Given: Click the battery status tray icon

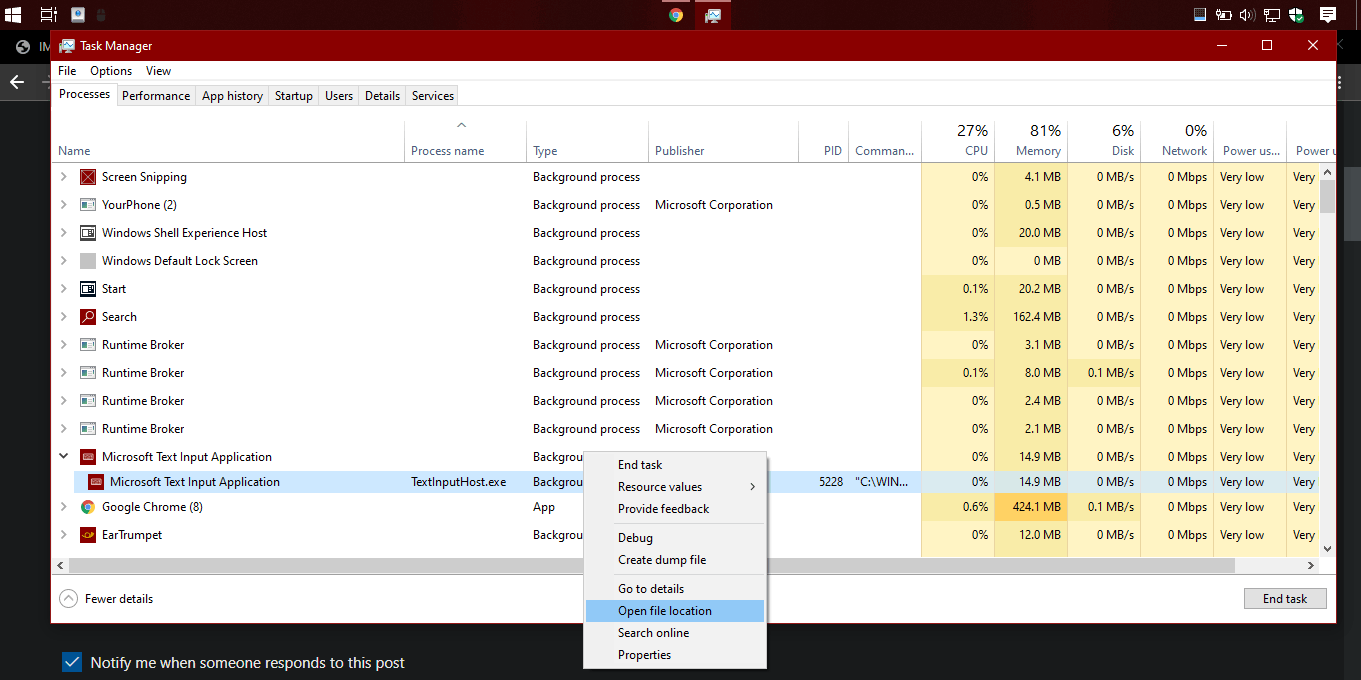Looking at the screenshot, I should coord(1224,15).
